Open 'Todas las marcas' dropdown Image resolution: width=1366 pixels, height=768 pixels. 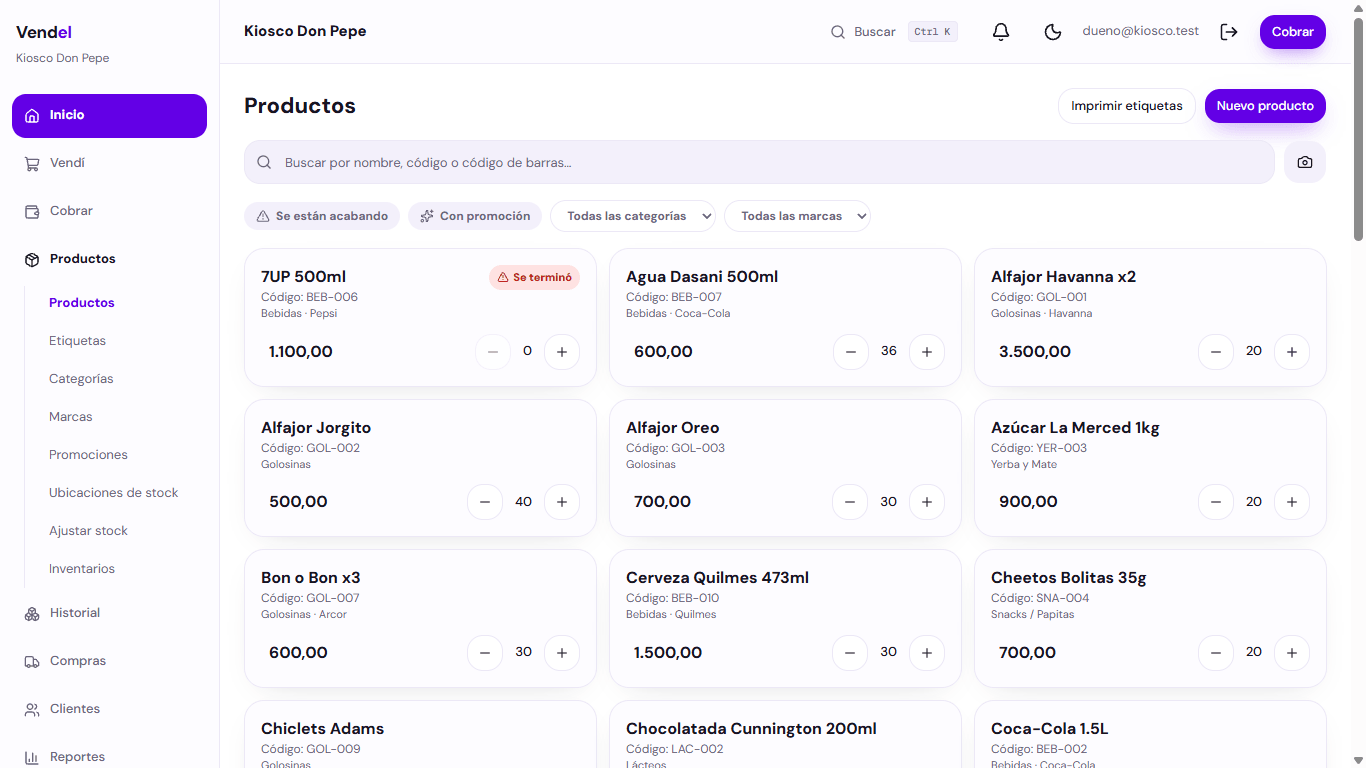tap(797, 216)
